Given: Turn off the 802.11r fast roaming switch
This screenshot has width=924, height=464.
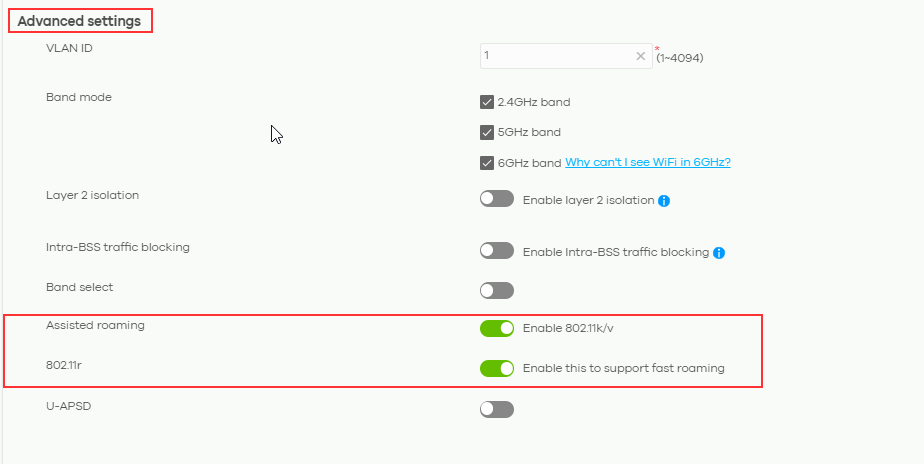Looking at the screenshot, I should point(497,368).
